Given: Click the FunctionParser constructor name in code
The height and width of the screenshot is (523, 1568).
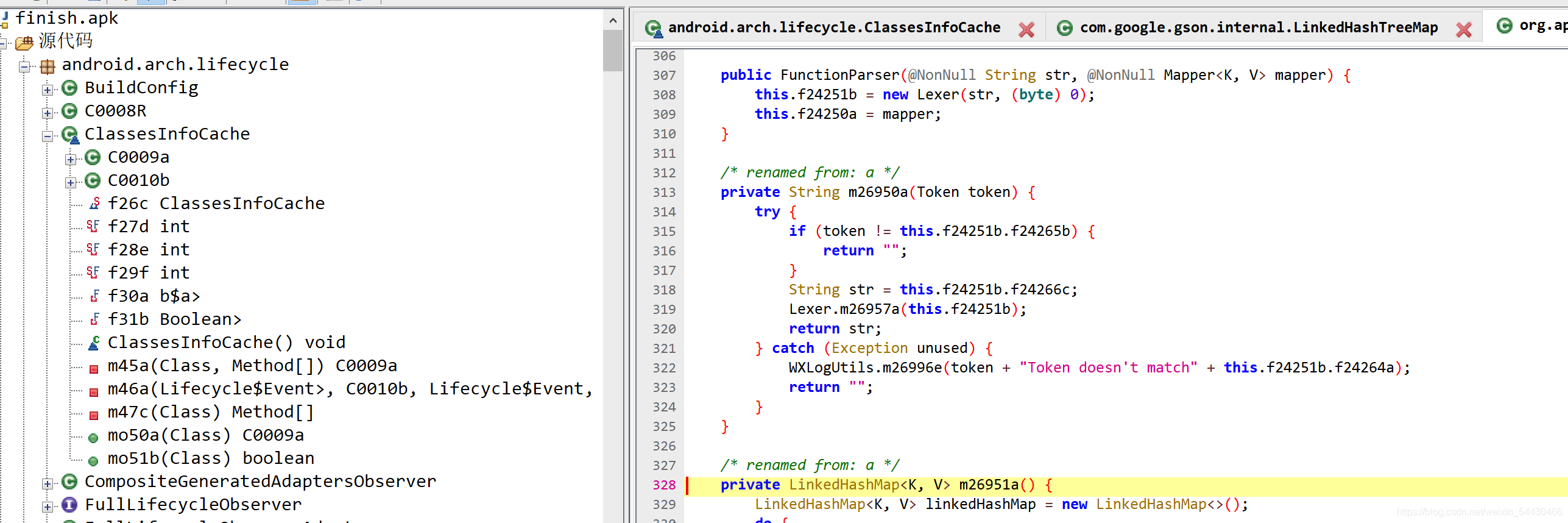Looking at the screenshot, I should coord(840,76).
